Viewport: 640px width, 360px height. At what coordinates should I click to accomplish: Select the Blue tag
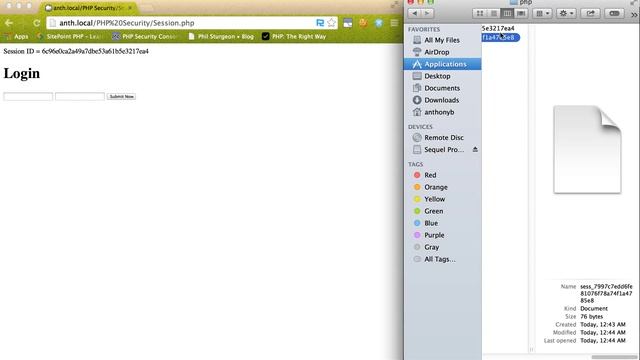(442, 223)
